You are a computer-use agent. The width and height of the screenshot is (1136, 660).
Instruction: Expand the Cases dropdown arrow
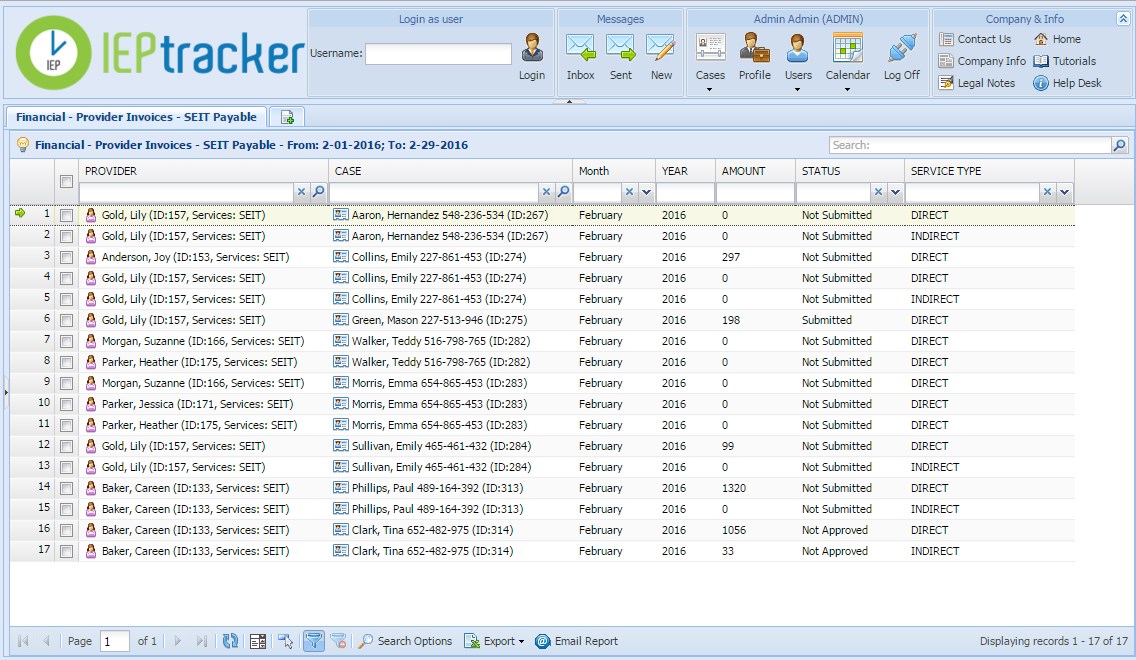(709, 90)
